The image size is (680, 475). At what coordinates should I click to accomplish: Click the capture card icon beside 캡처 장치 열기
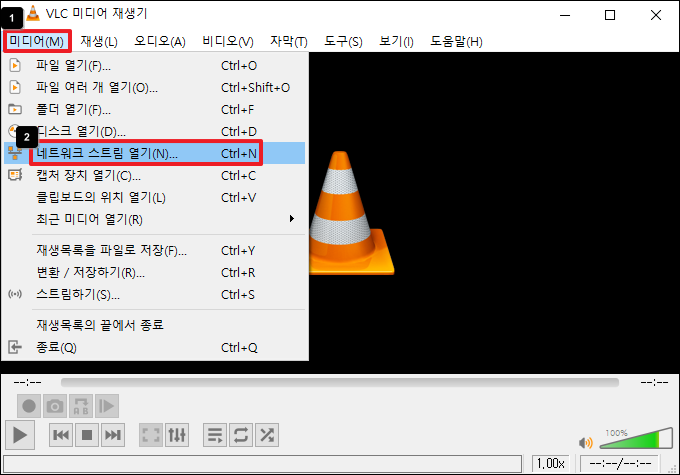coord(15,175)
